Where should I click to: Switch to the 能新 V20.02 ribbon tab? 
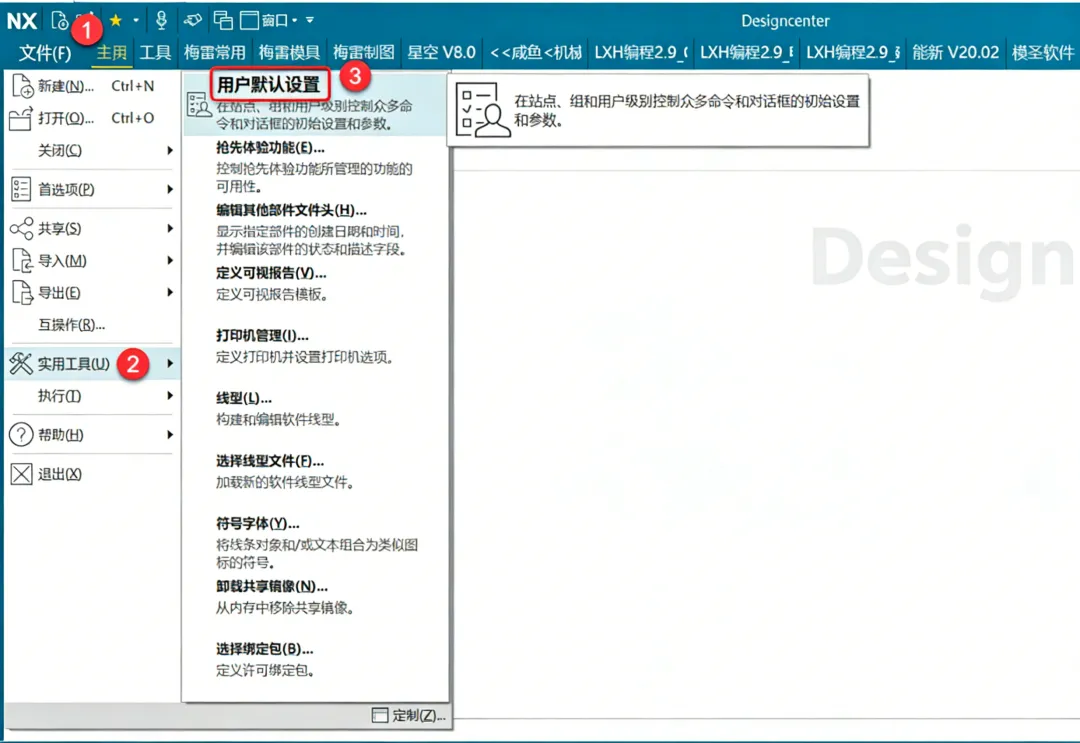coord(956,52)
